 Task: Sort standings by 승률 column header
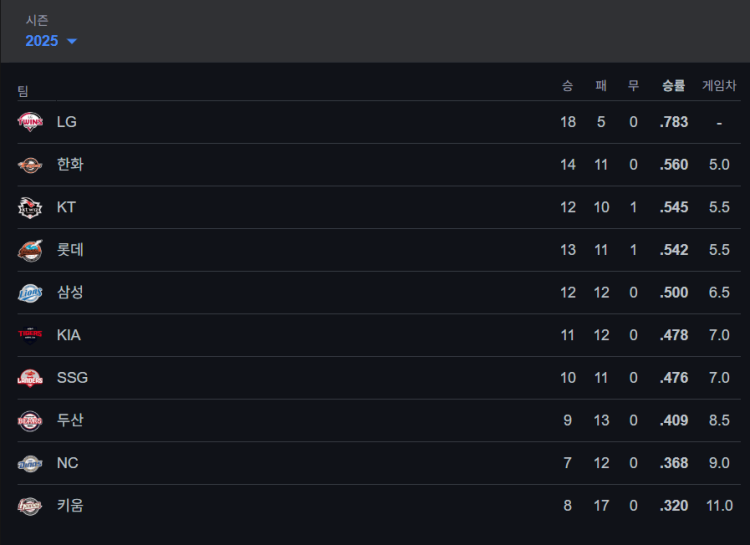tap(673, 86)
